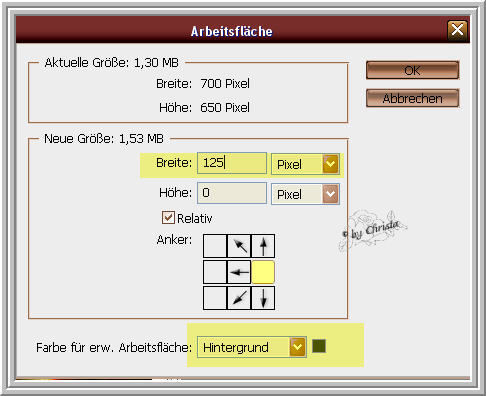Select the highlighted middle-right anchor cell
The image size is (486, 396).
(263, 272)
